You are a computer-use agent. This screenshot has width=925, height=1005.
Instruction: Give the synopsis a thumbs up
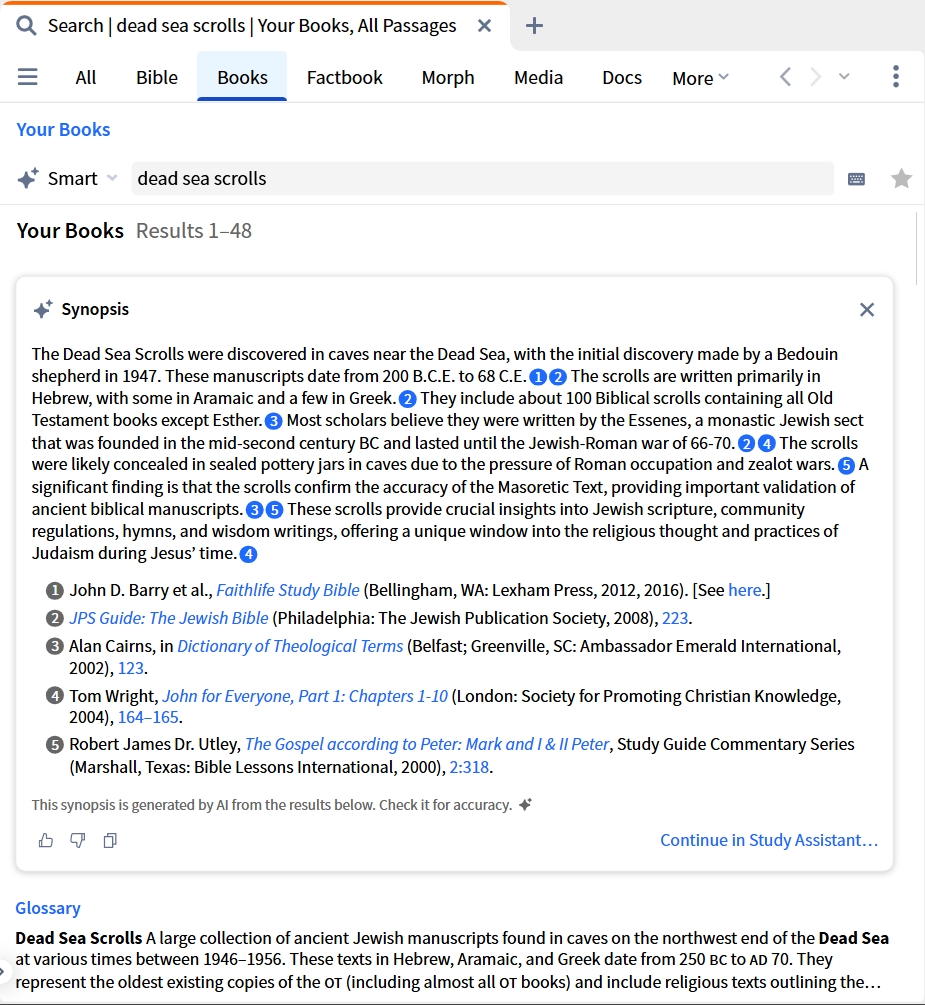click(x=46, y=840)
